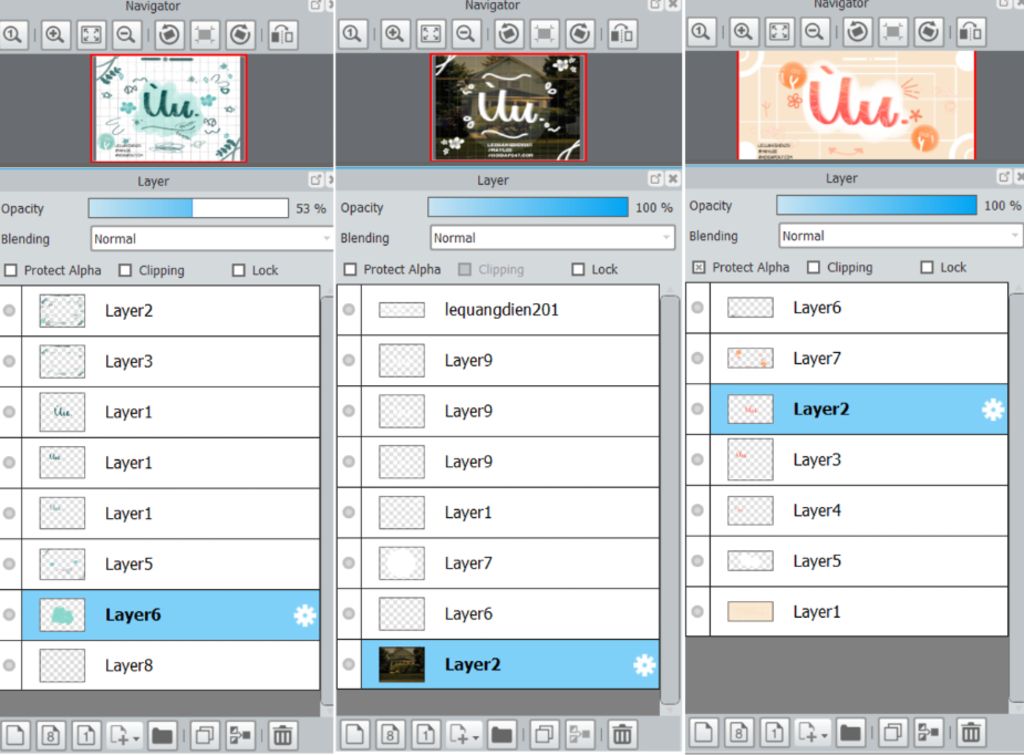The image size is (1024, 755).
Task: Open the Blending dropdown in the house photo panel
Action: coord(552,238)
